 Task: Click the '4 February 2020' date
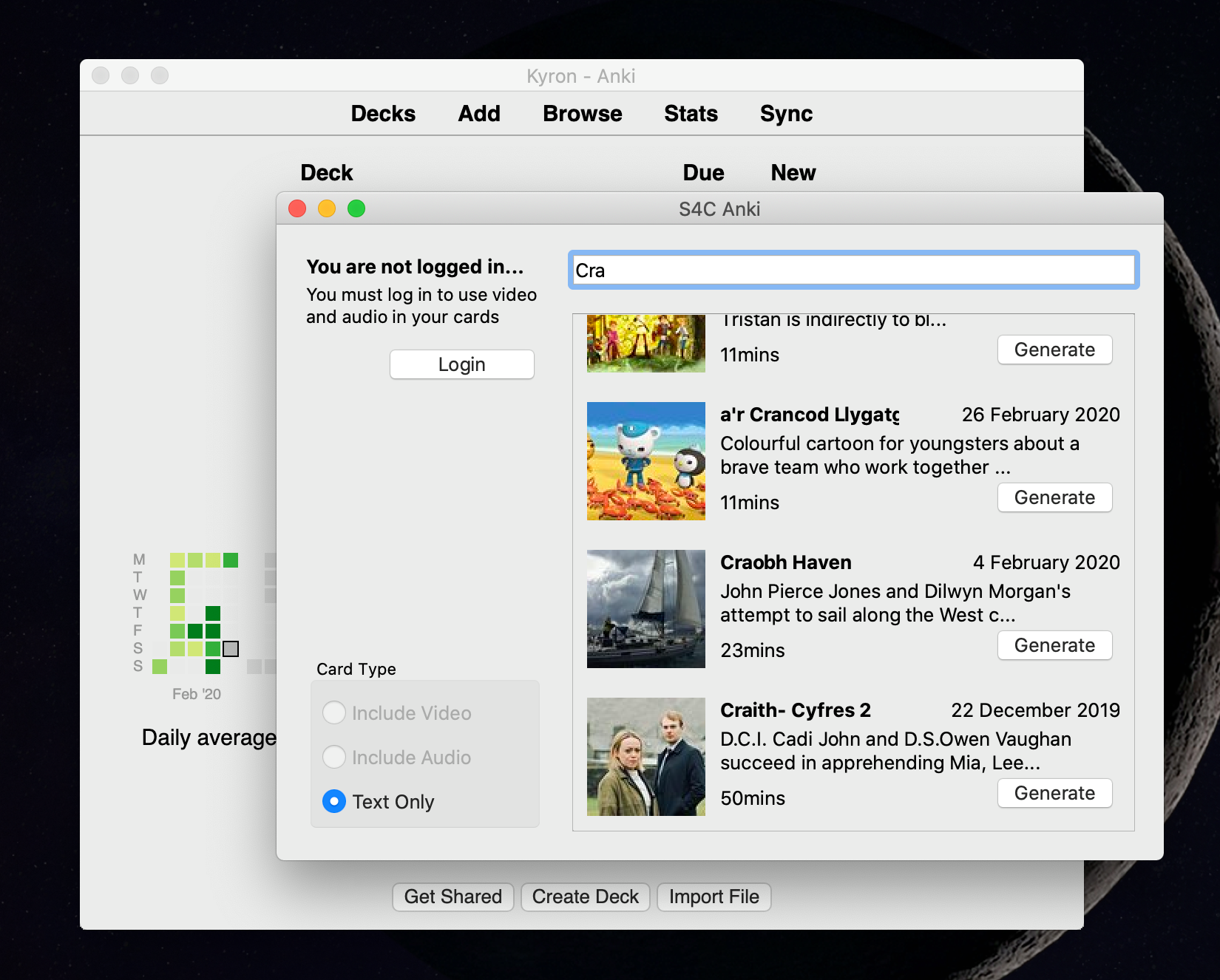1046,562
